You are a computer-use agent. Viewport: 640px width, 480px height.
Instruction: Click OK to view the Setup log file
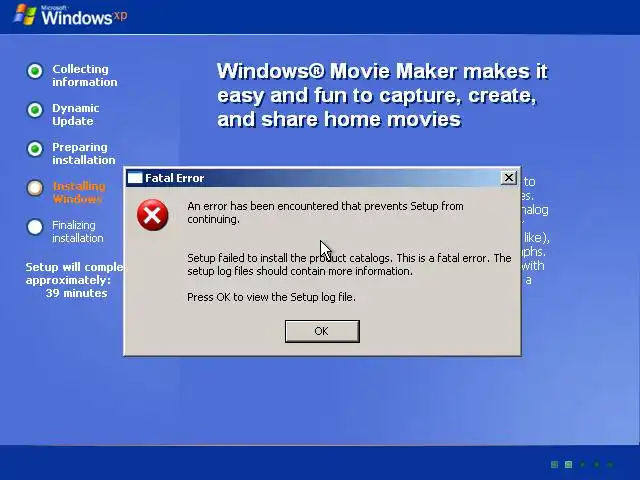click(x=322, y=331)
